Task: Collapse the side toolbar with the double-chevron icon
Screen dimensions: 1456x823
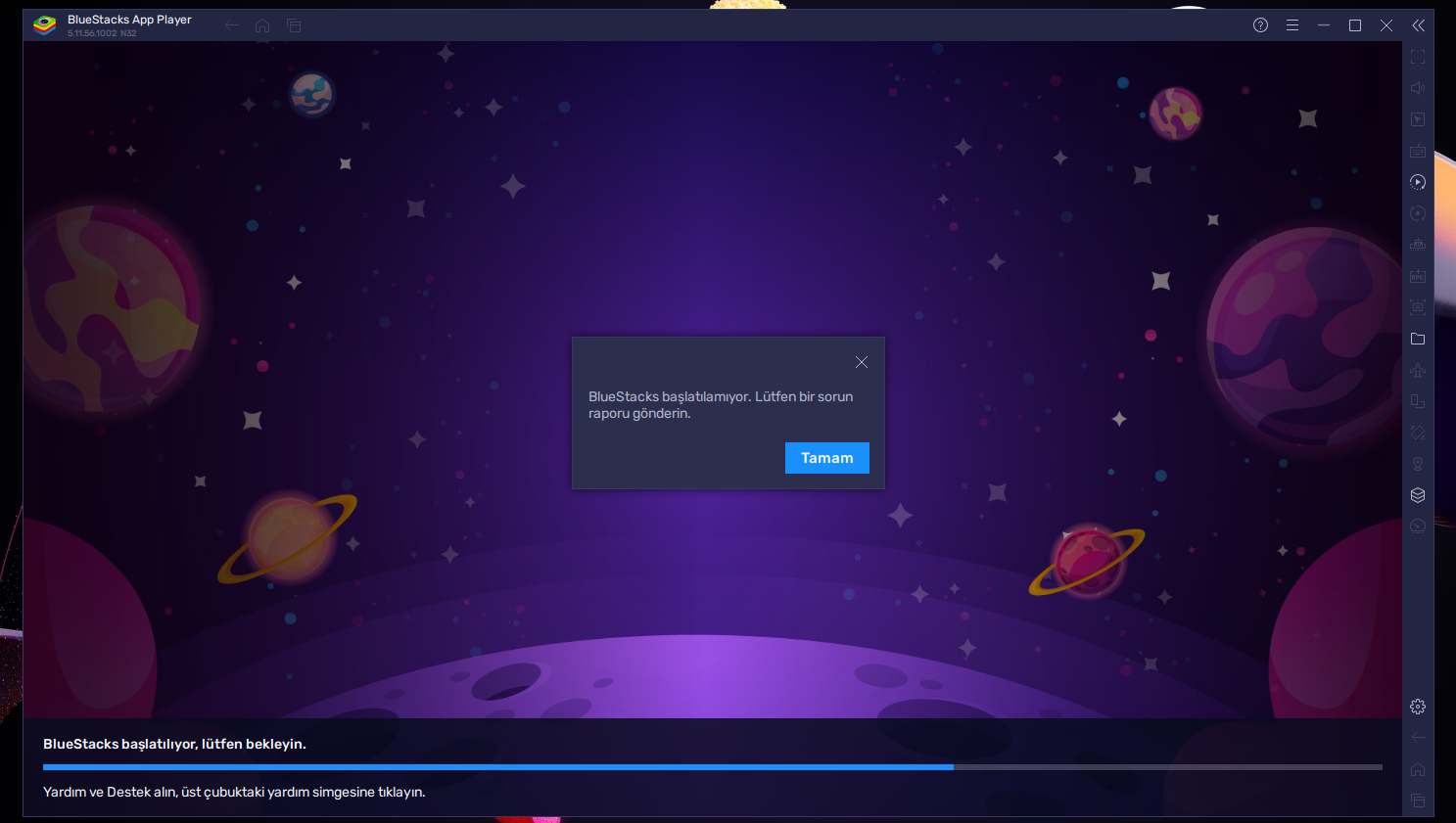Action: (x=1418, y=25)
